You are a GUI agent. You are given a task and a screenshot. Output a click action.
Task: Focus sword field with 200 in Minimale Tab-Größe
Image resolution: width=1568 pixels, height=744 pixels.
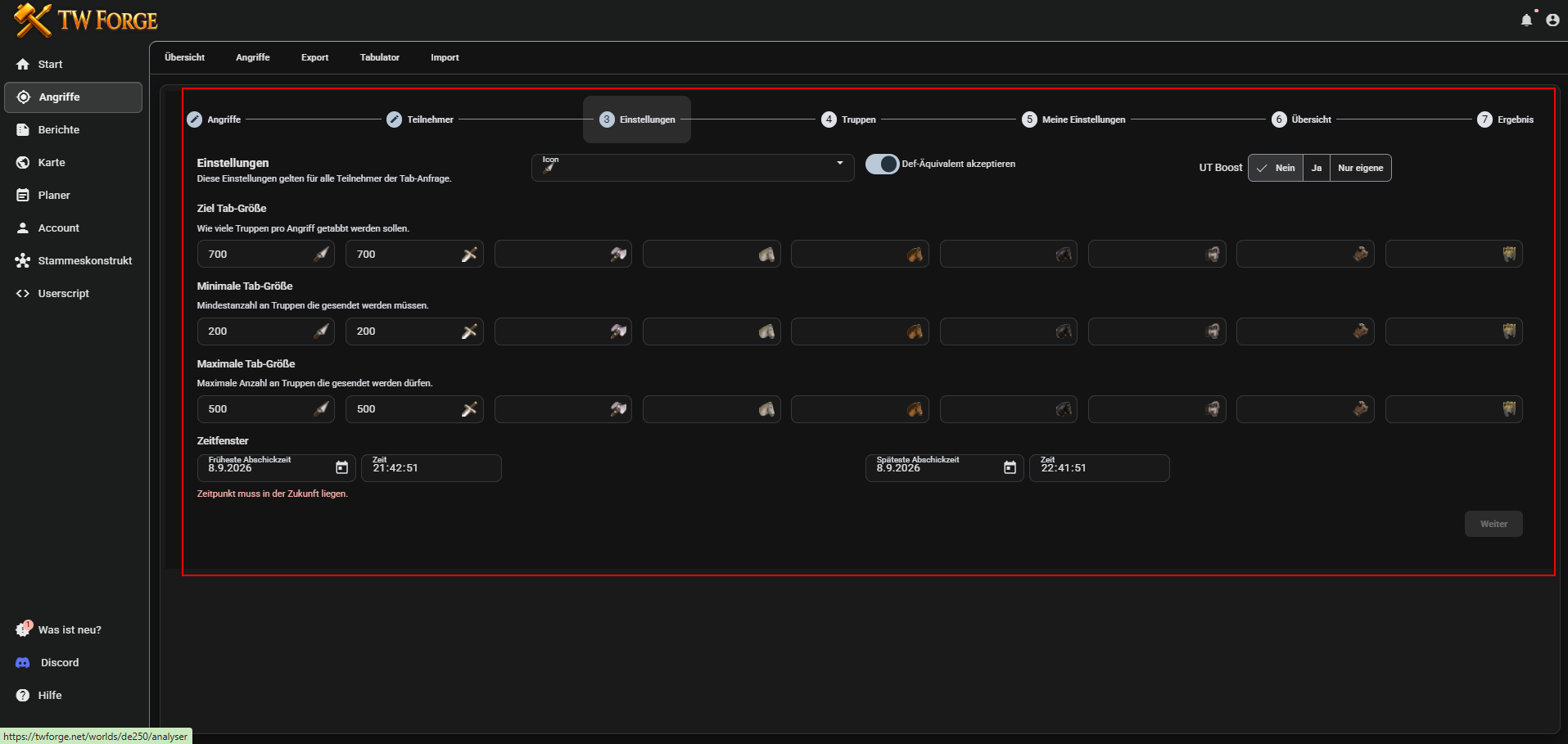[x=414, y=331]
